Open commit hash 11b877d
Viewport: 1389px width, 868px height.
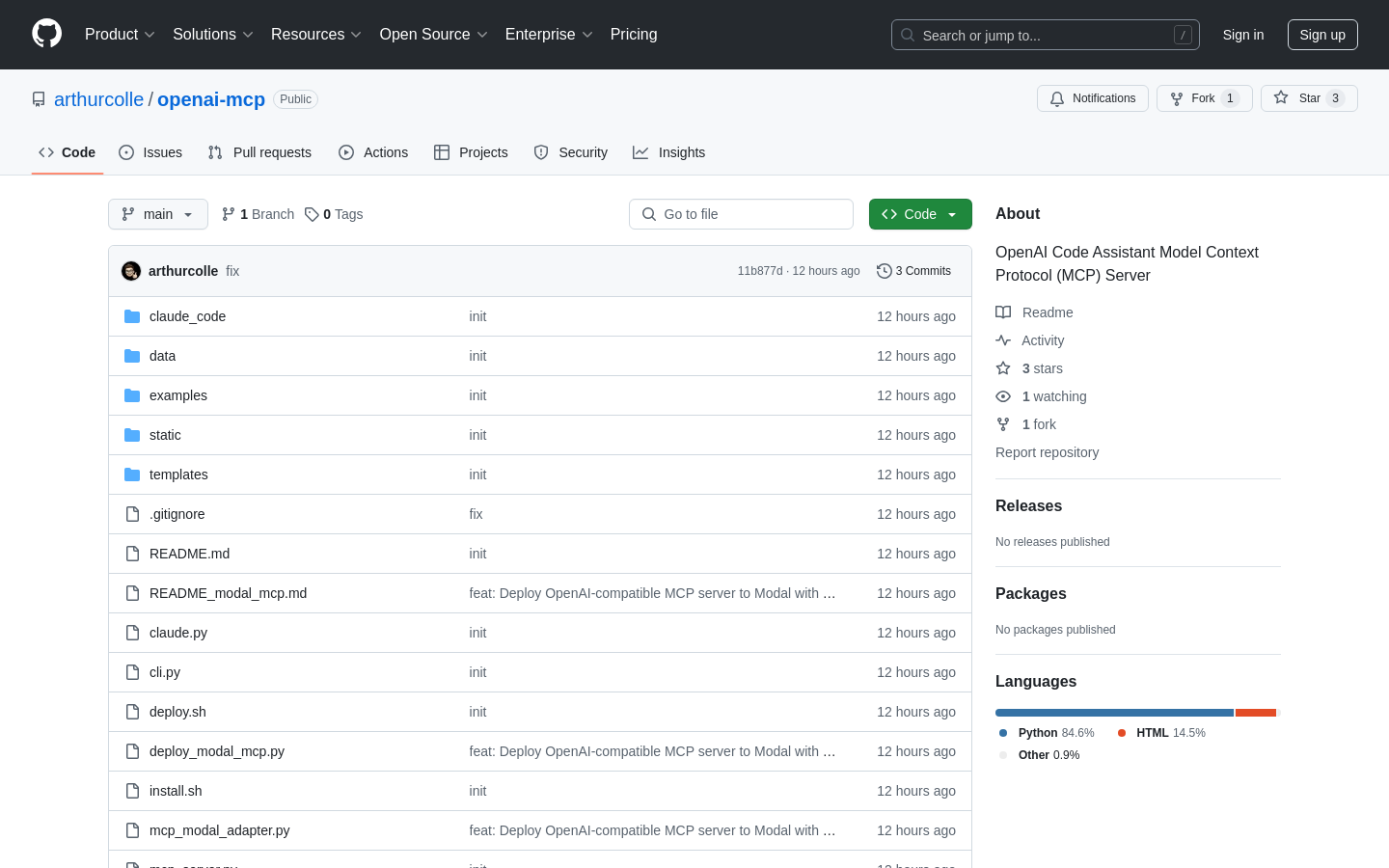click(760, 271)
